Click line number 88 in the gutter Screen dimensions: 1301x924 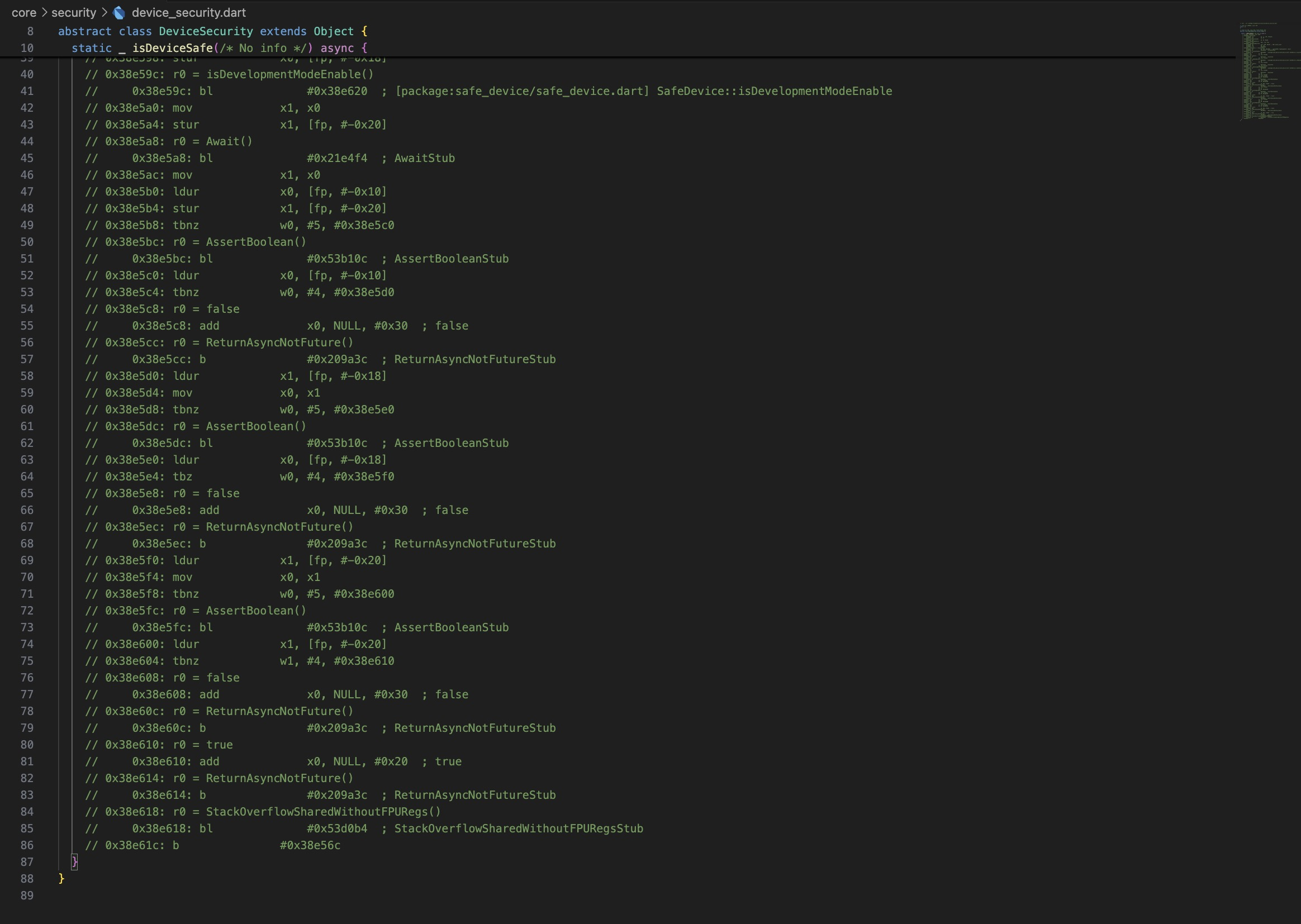point(27,879)
